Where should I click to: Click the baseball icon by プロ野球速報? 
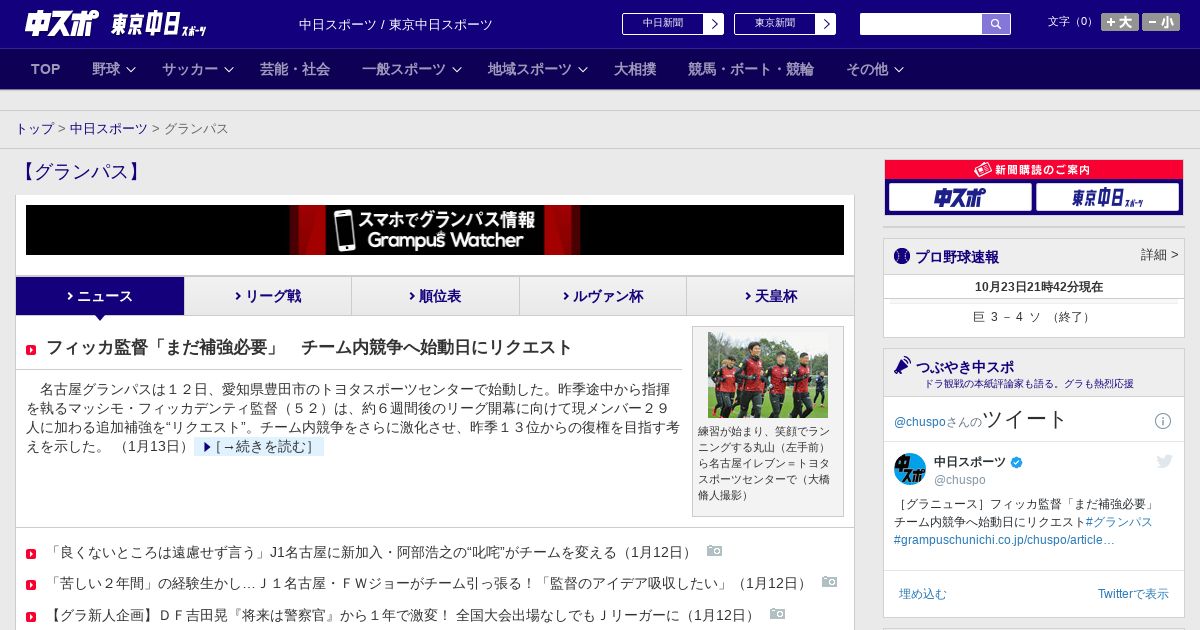902,256
